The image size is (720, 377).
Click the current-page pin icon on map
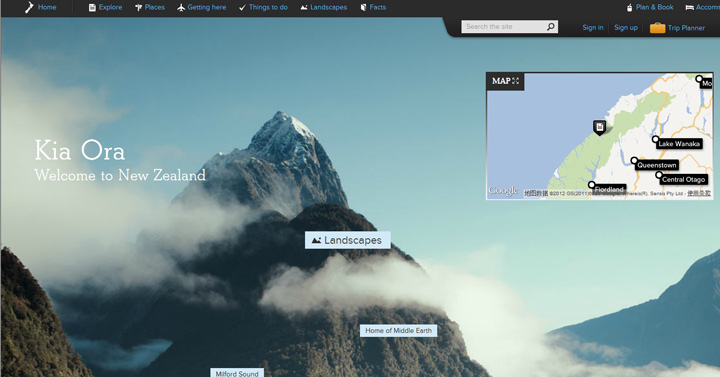599,127
